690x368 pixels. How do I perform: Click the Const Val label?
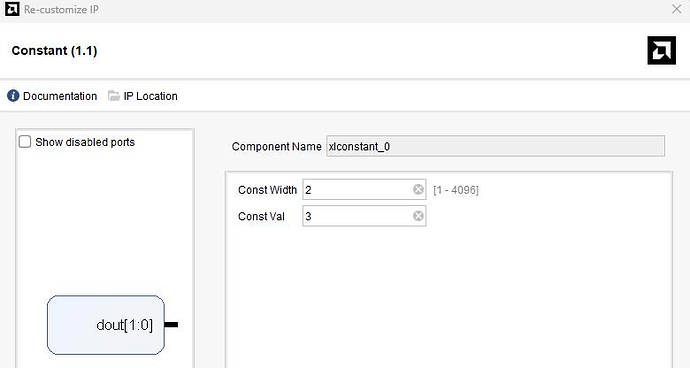(x=261, y=216)
